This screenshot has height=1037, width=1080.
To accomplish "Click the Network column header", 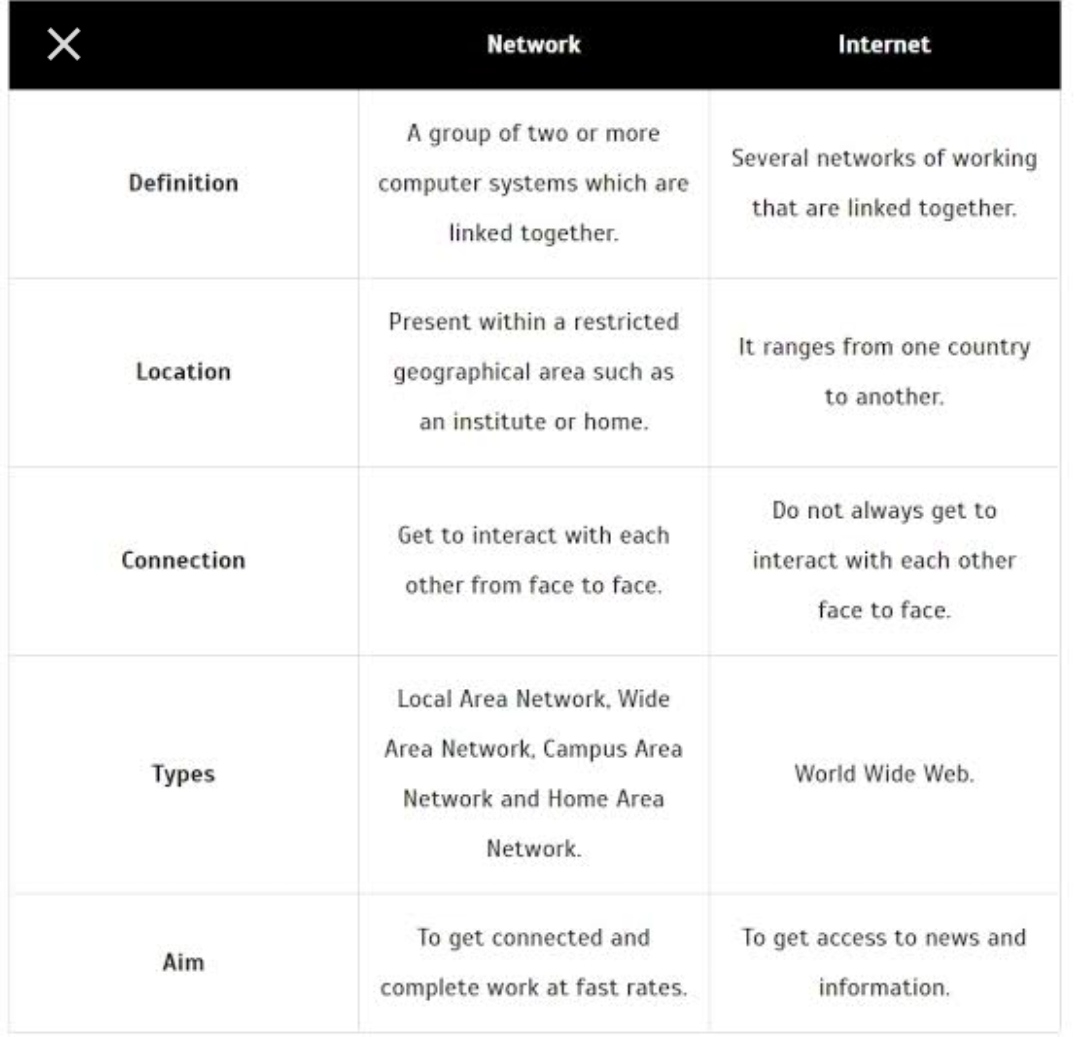I will pos(534,45).
